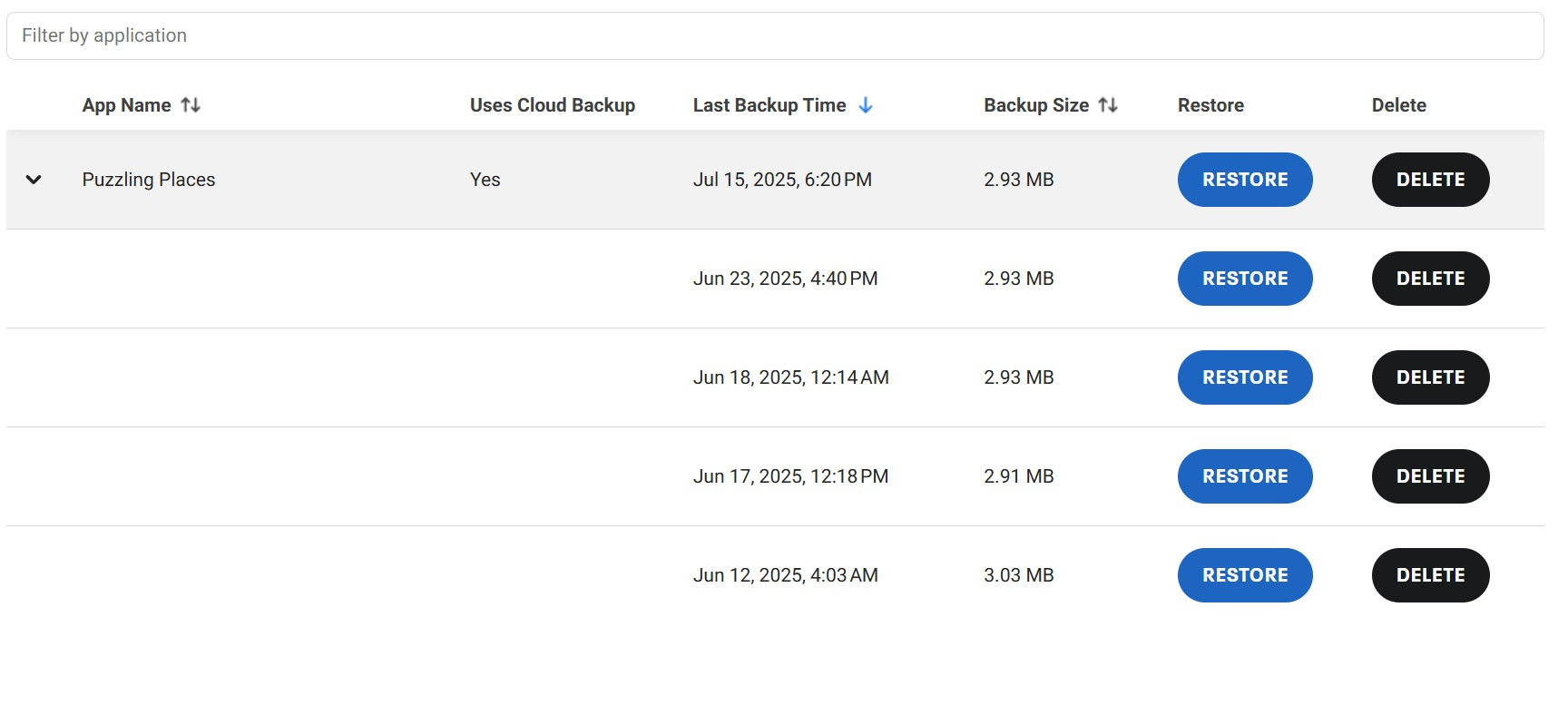
Task: Sort by App Name using arrows icon
Action: point(191,105)
